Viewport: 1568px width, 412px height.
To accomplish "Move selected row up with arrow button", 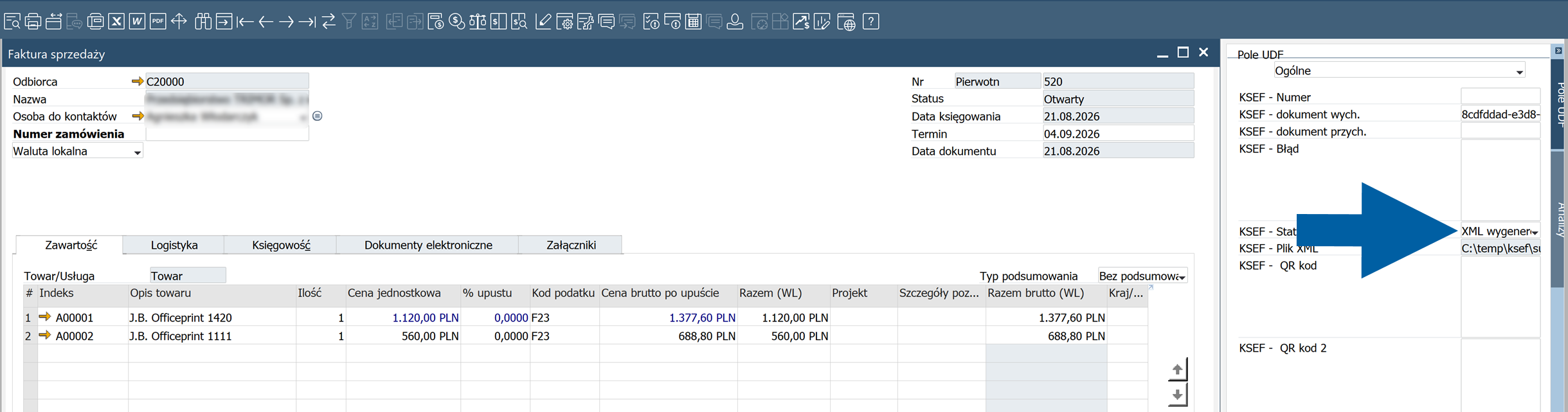I will (1177, 370).
